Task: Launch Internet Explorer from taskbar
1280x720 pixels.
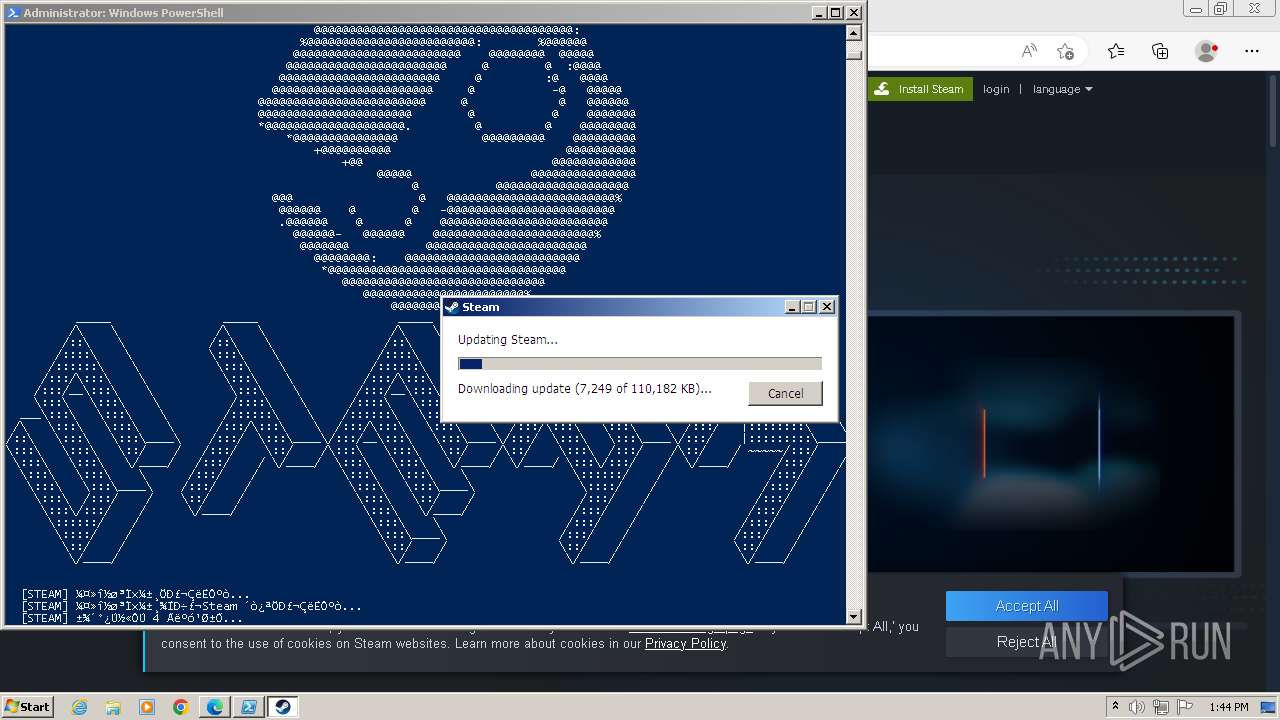Action: (79, 707)
